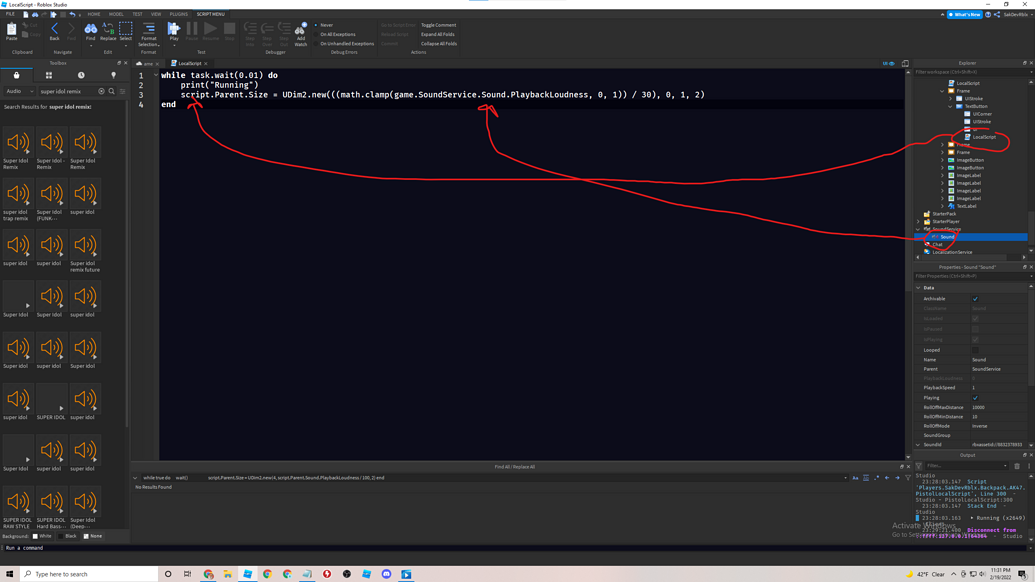Select the On All Exceptions radio button
The width and height of the screenshot is (1035, 582).
click(317, 33)
